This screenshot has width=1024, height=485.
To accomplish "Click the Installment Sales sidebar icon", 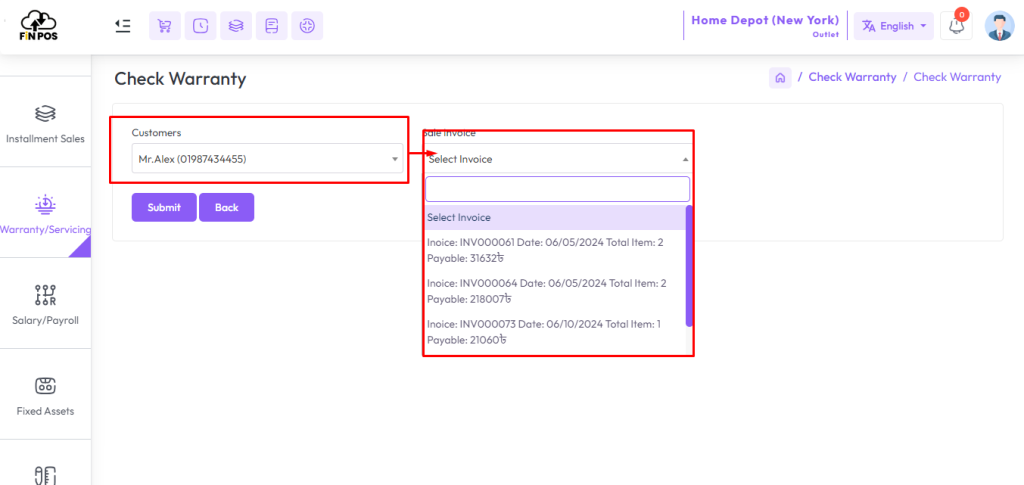I will (45, 114).
